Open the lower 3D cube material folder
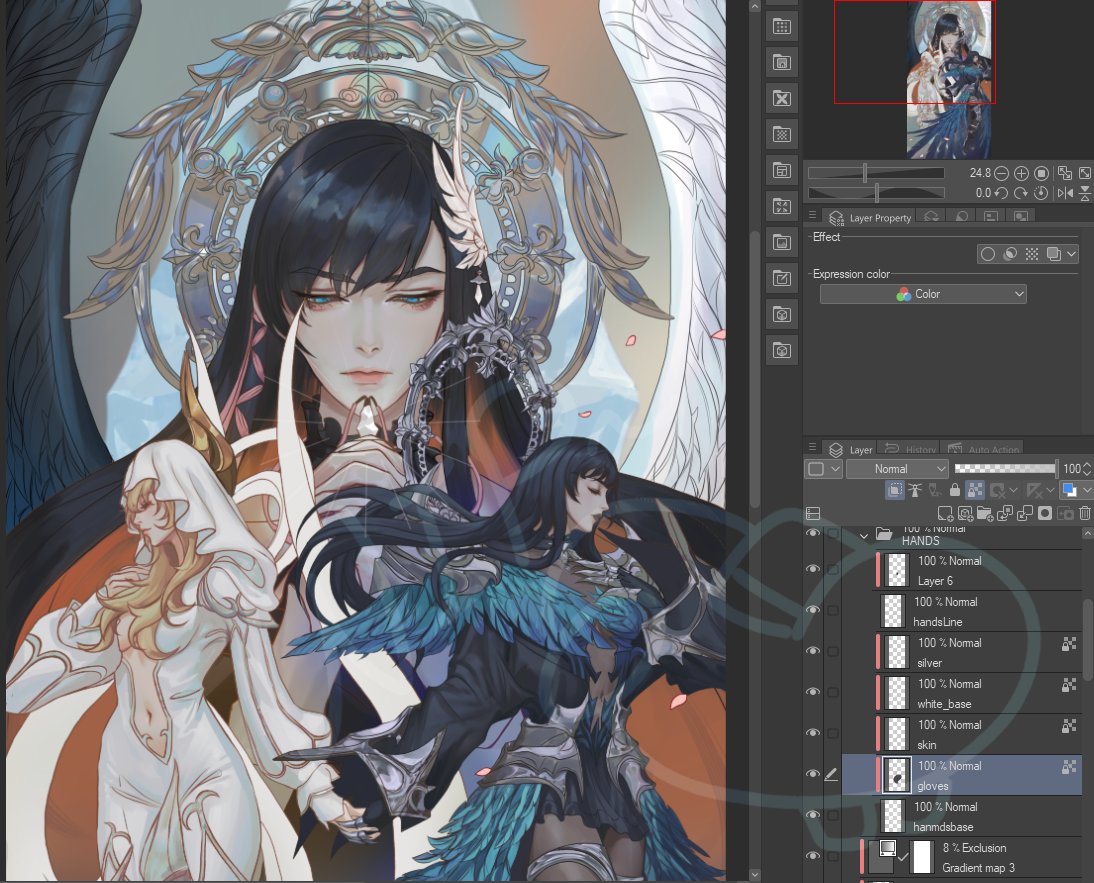Screen dimensions: 1094x883 pyautogui.click(x=781, y=350)
